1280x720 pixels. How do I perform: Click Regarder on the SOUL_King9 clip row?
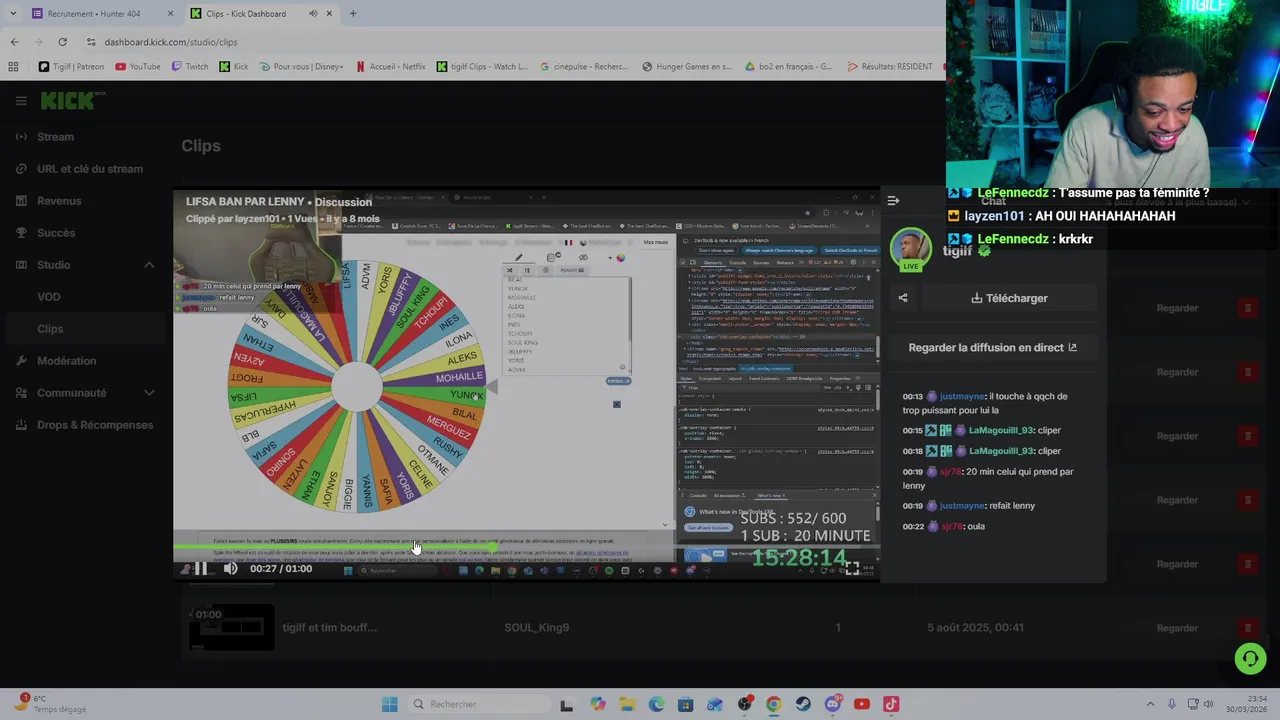tap(1177, 628)
